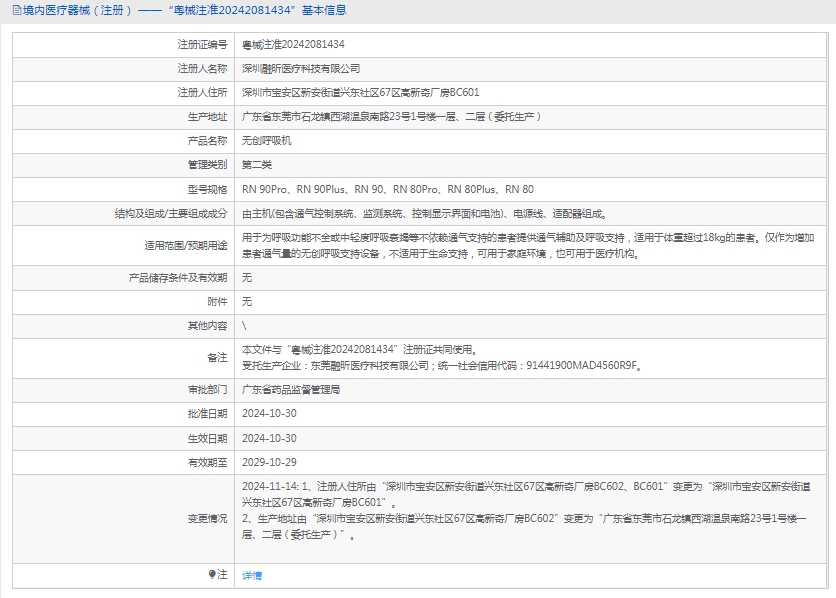The width and height of the screenshot is (836, 598).
Task: Open the 详情 link
Action: pos(252,576)
